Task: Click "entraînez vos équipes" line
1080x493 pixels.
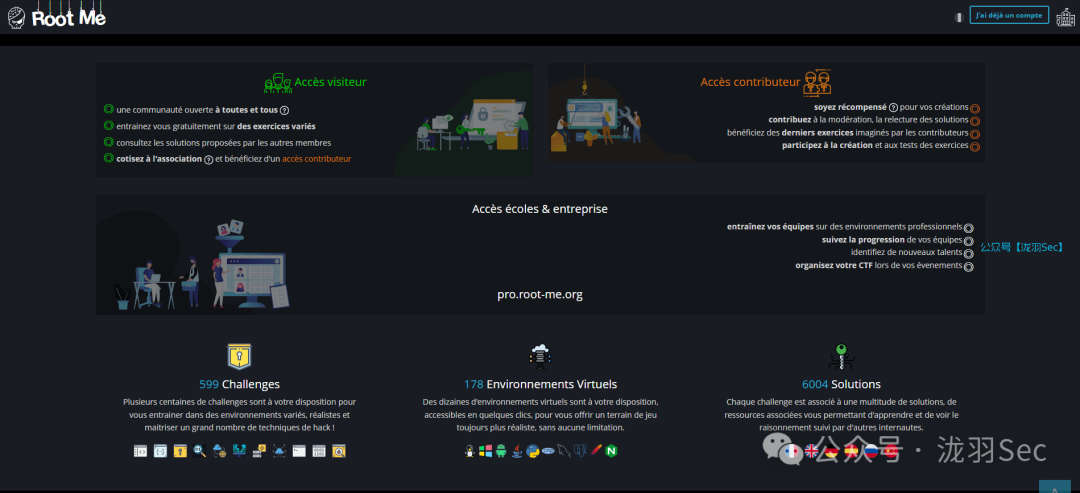Action: [844, 227]
